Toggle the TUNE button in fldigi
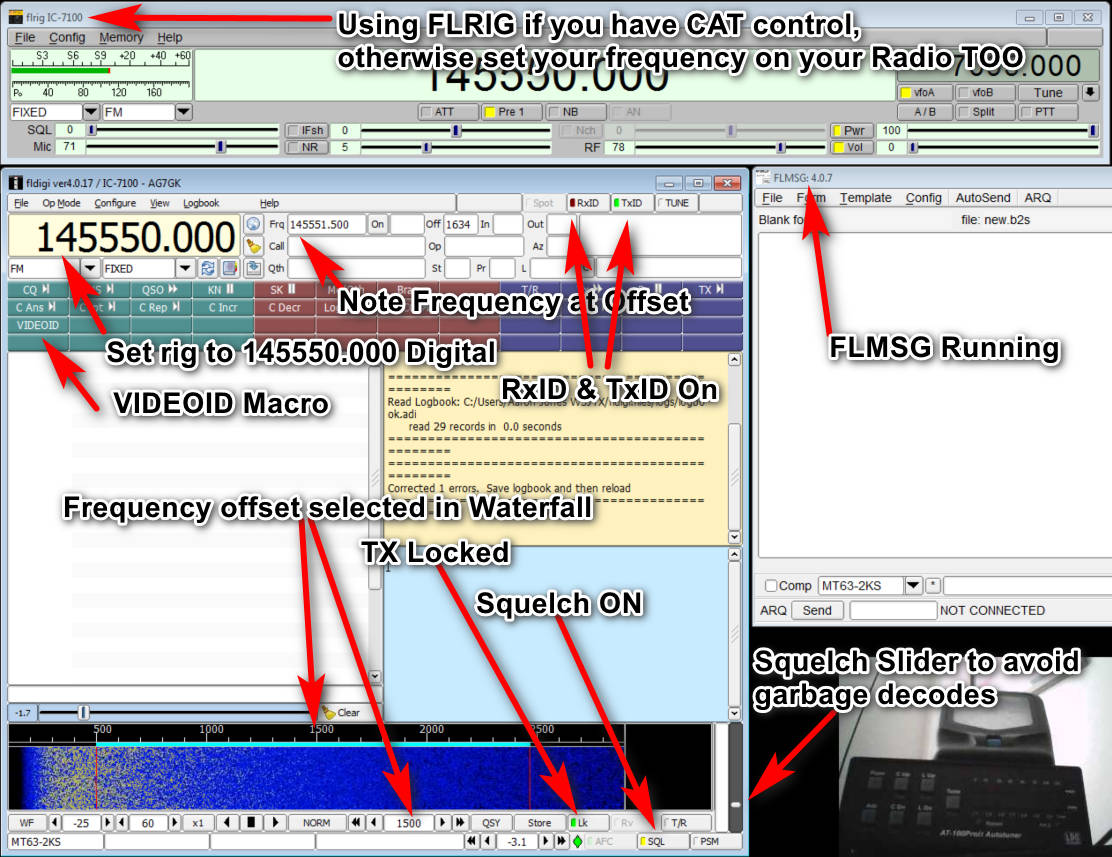 674,203
